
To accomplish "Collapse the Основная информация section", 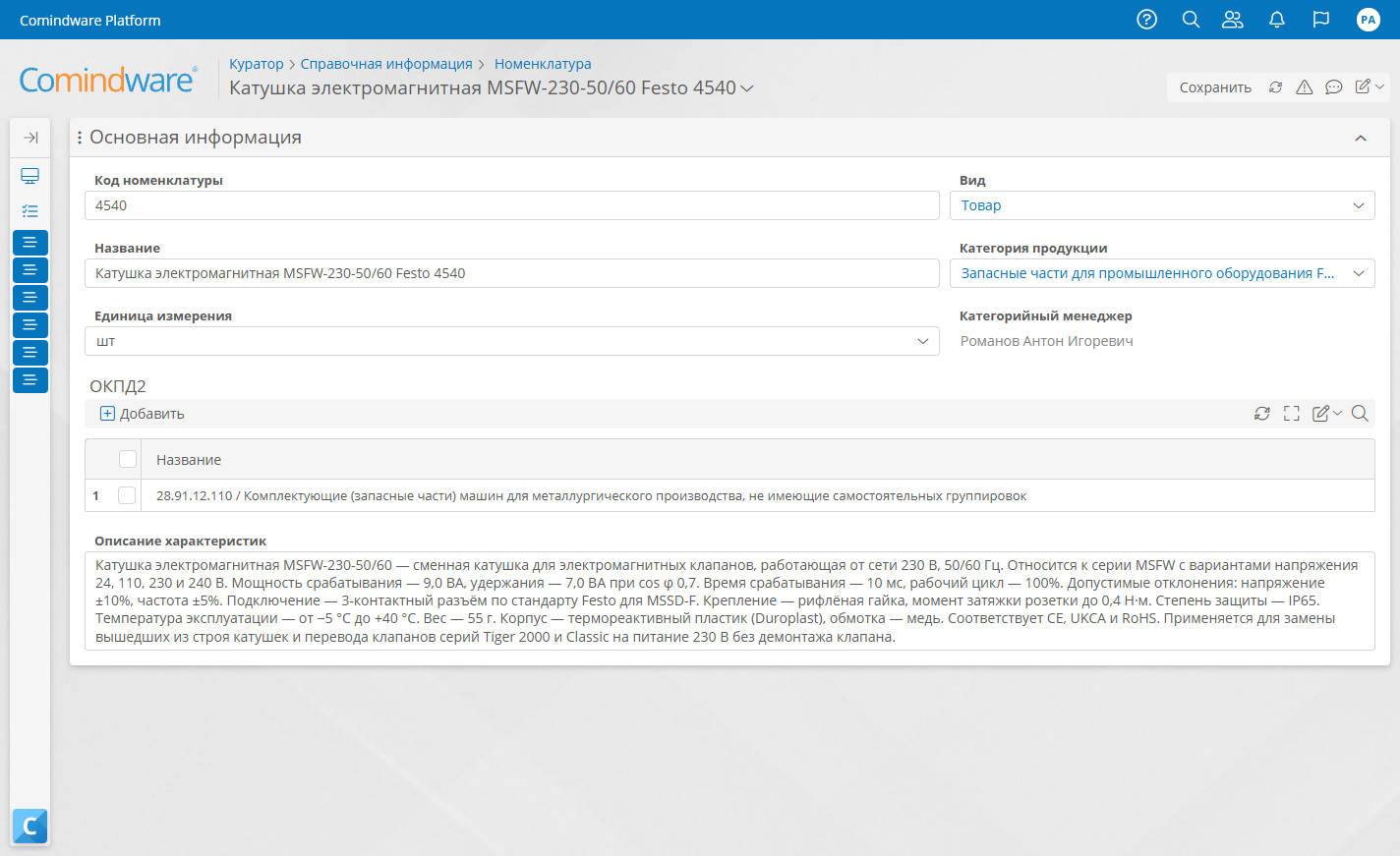I will 1361,138.
